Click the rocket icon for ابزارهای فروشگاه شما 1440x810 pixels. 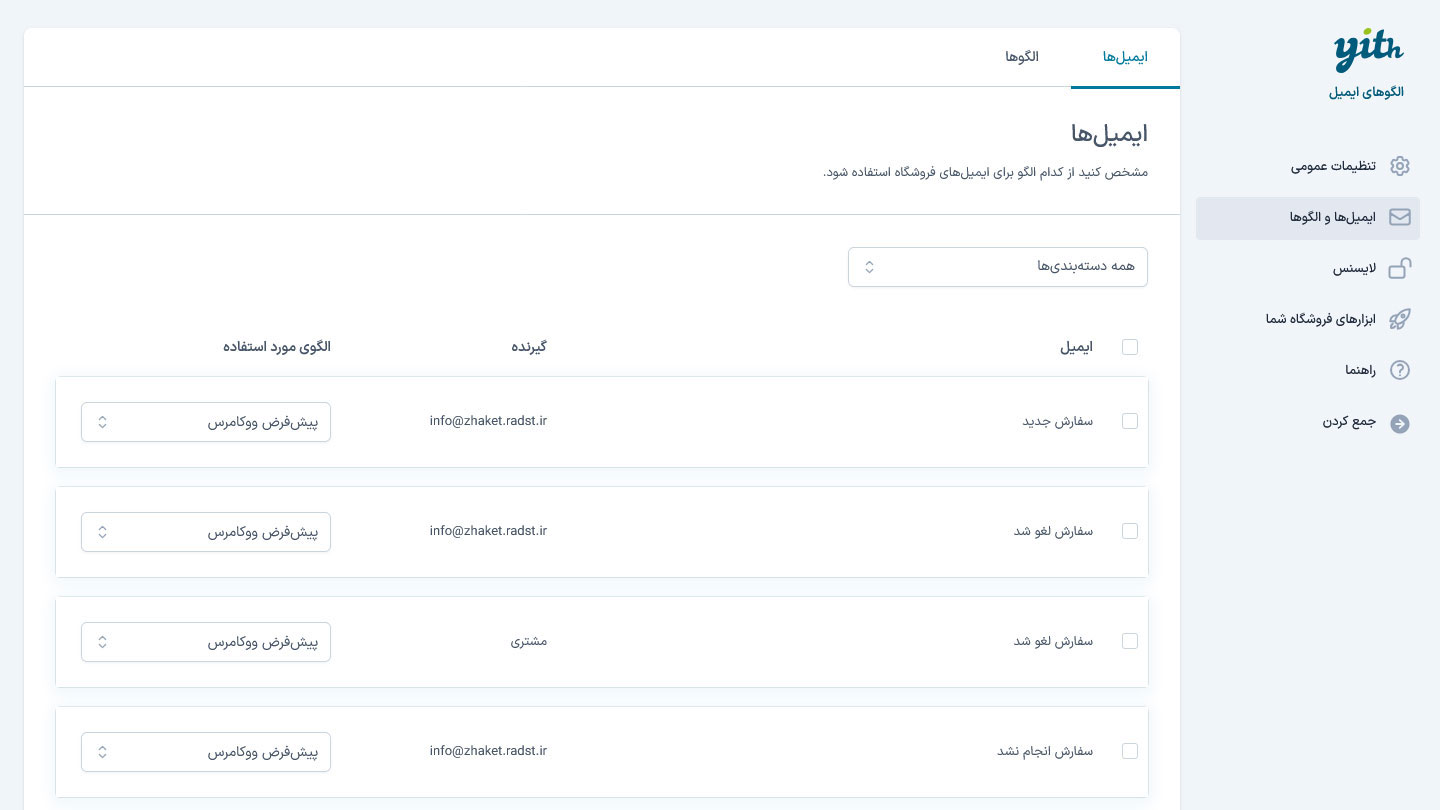(1400, 319)
